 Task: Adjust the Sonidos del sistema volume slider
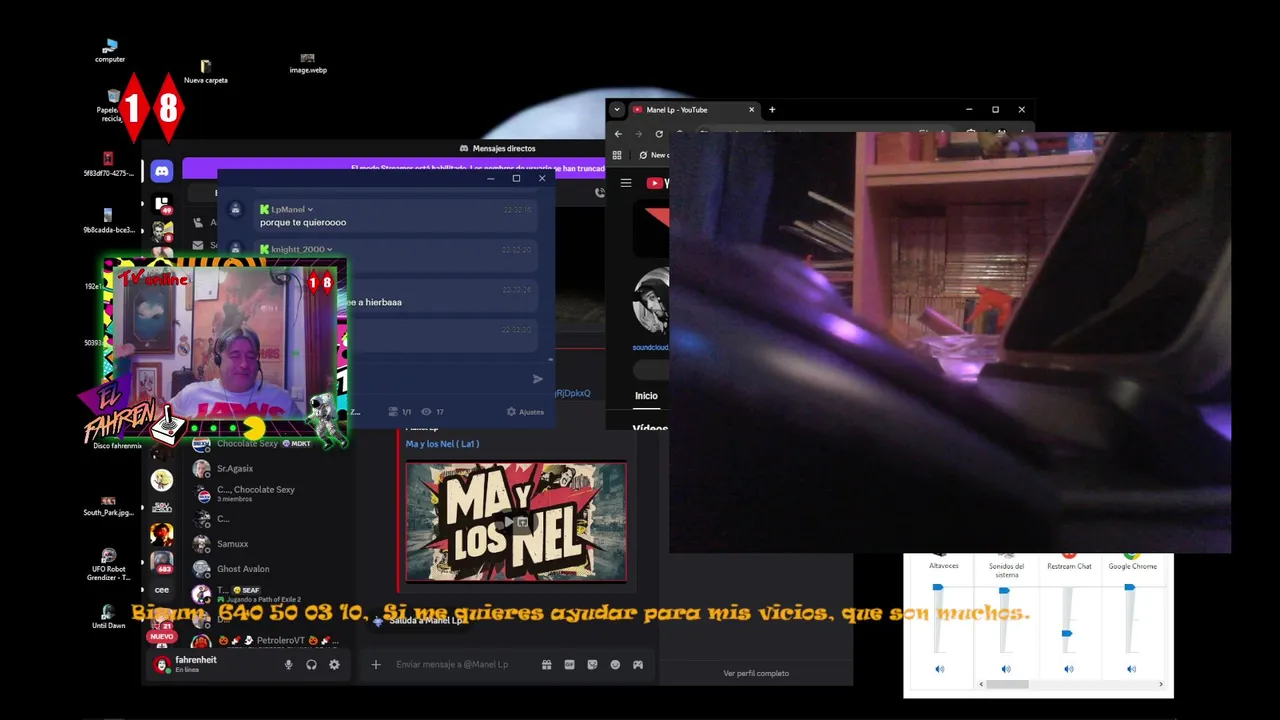[1004, 591]
